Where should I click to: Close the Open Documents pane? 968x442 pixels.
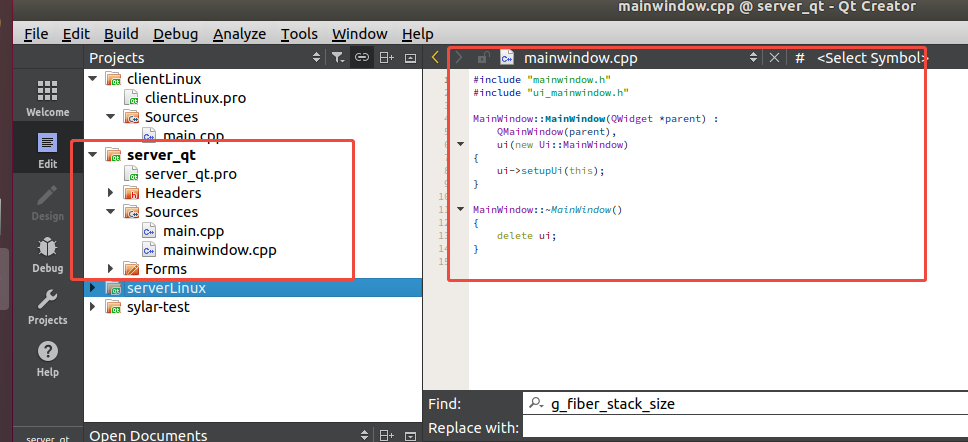(x=411, y=436)
